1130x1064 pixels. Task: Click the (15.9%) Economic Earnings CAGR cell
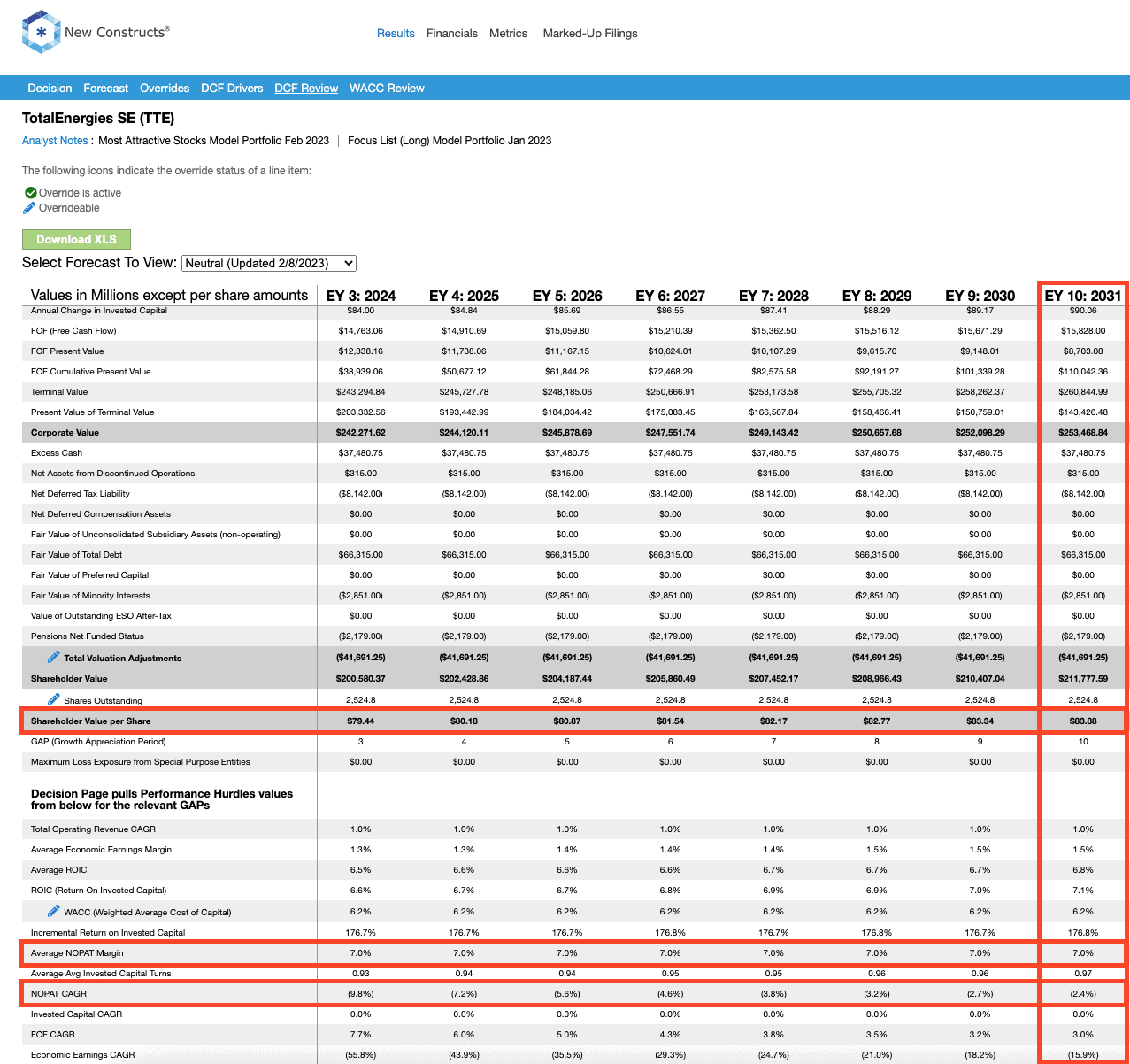pyautogui.click(x=1083, y=1055)
